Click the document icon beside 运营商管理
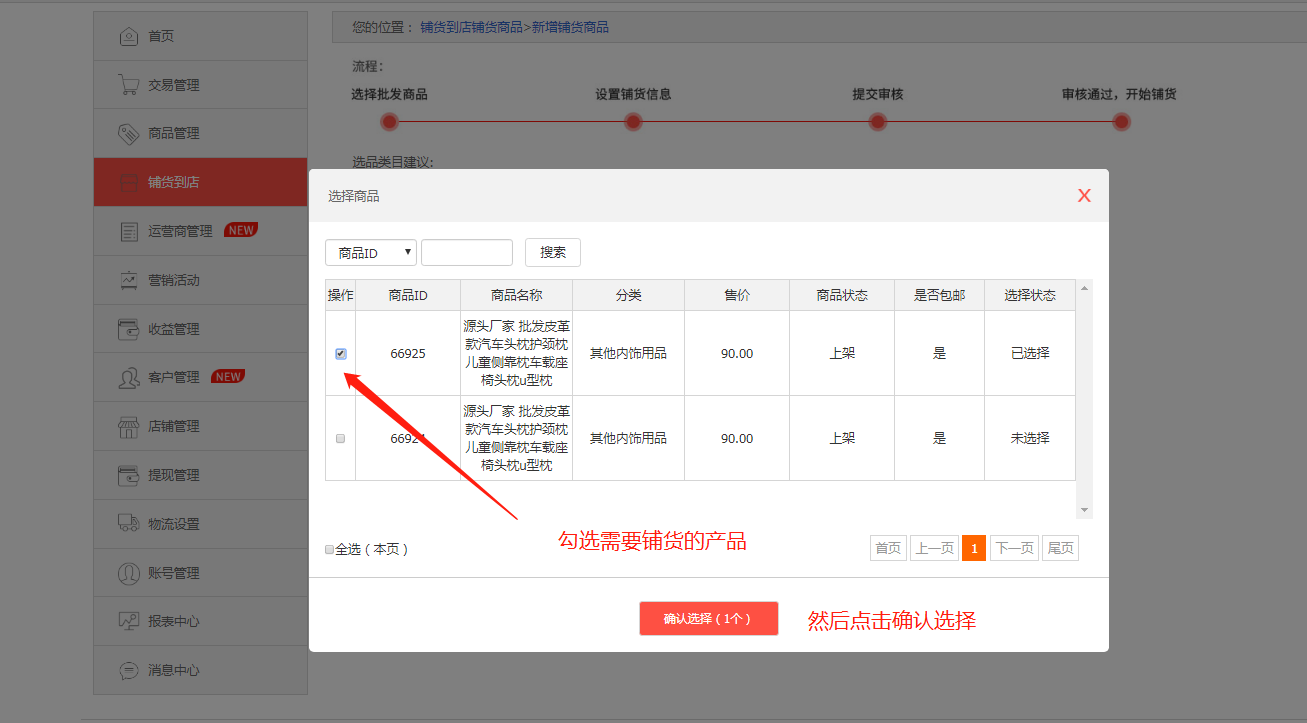This screenshot has height=723, width=1307. [x=128, y=230]
